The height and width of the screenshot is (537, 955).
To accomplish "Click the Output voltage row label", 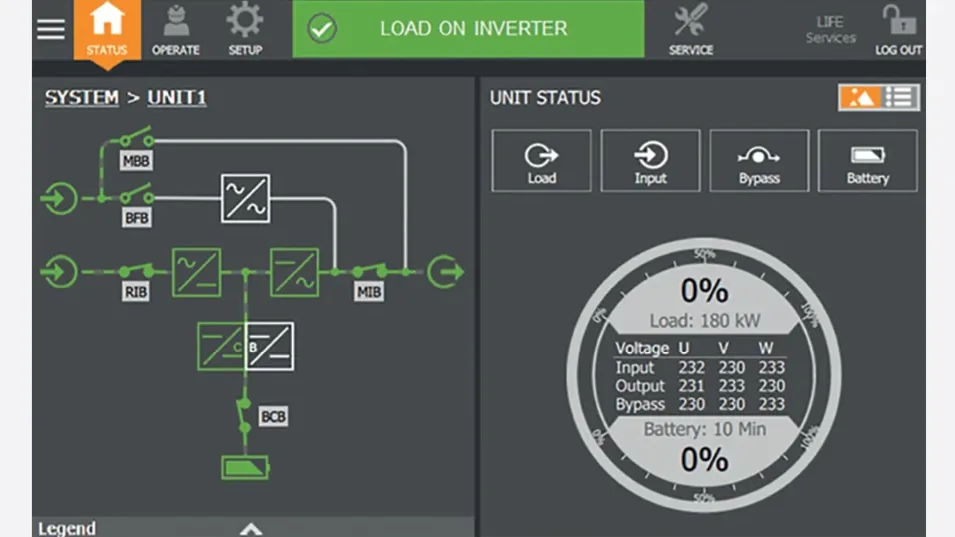I will point(640,386).
